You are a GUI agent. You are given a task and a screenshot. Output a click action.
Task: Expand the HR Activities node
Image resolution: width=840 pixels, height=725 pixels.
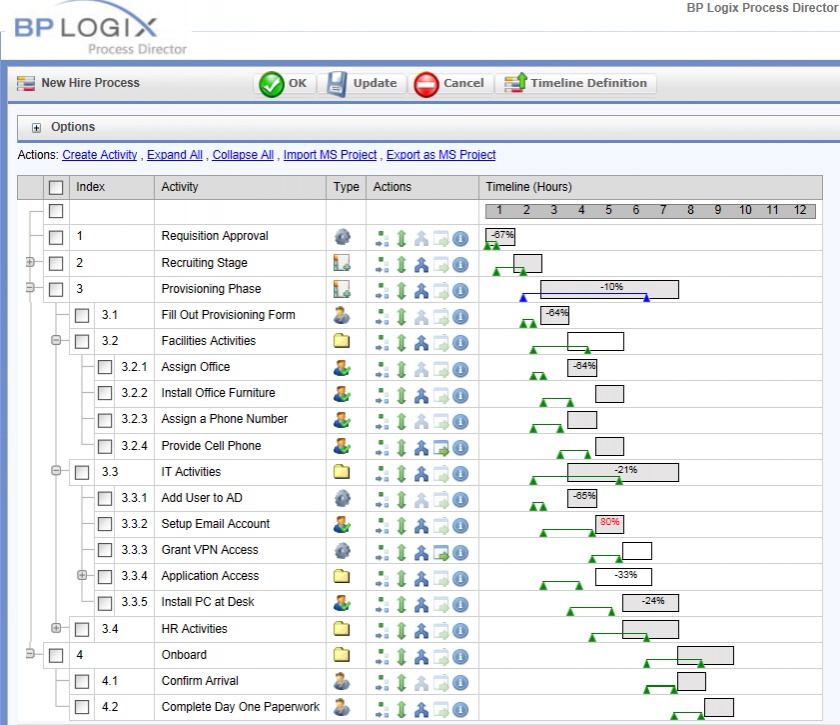coord(56,627)
